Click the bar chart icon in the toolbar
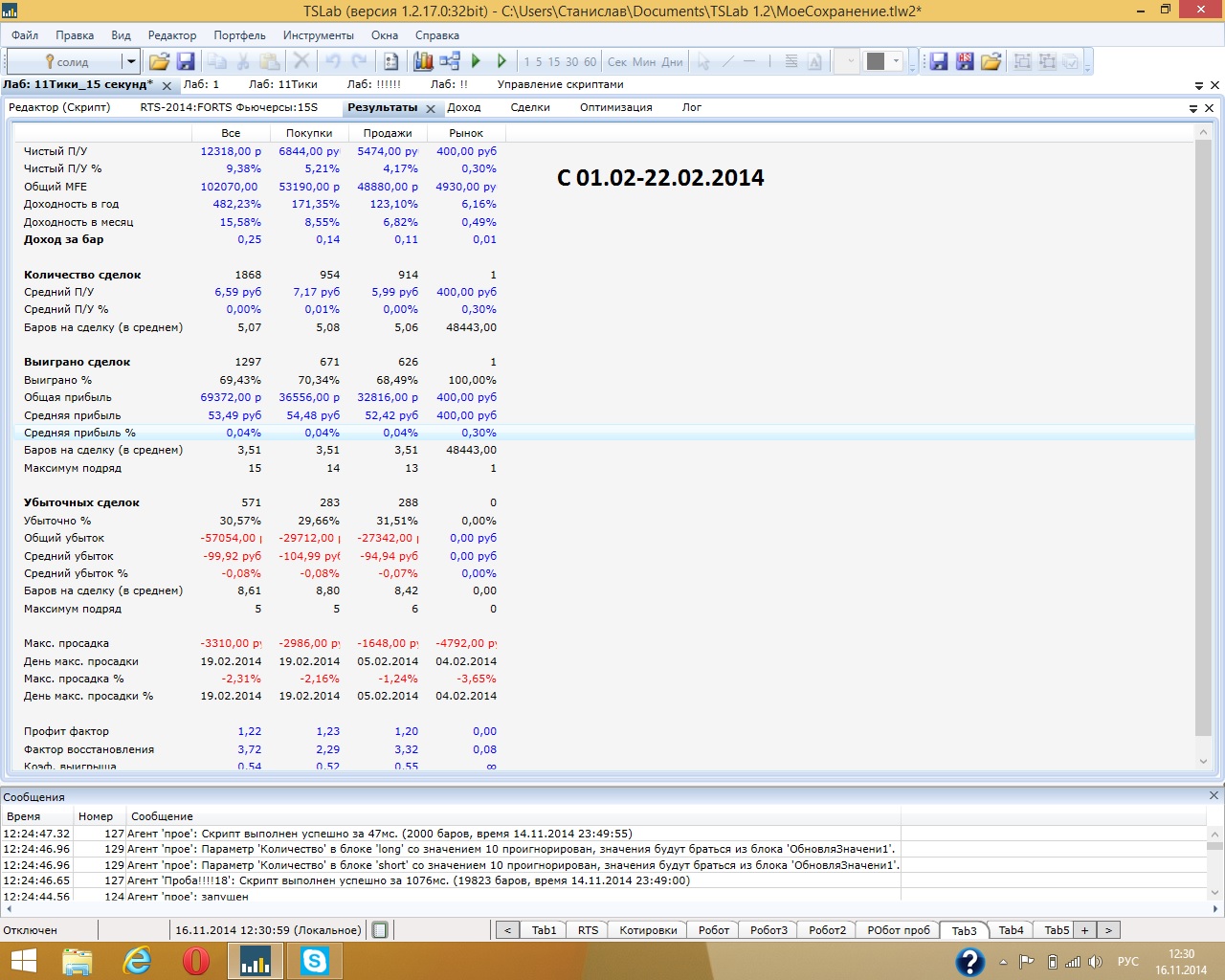1225x980 pixels. (x=423, y=61)
